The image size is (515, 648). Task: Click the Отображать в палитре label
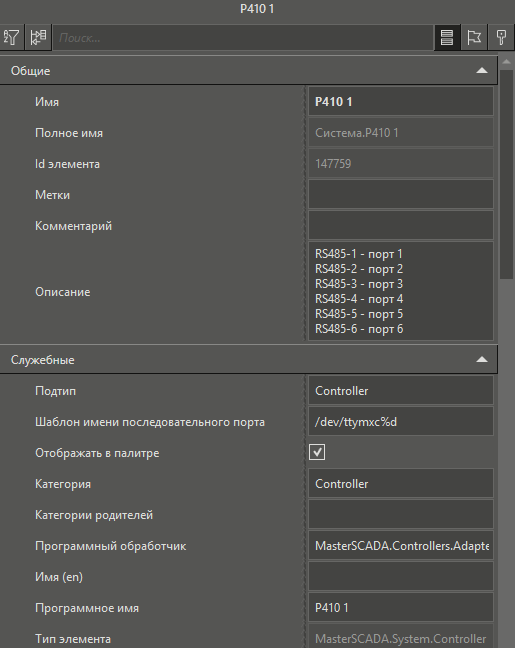point(97,453)
